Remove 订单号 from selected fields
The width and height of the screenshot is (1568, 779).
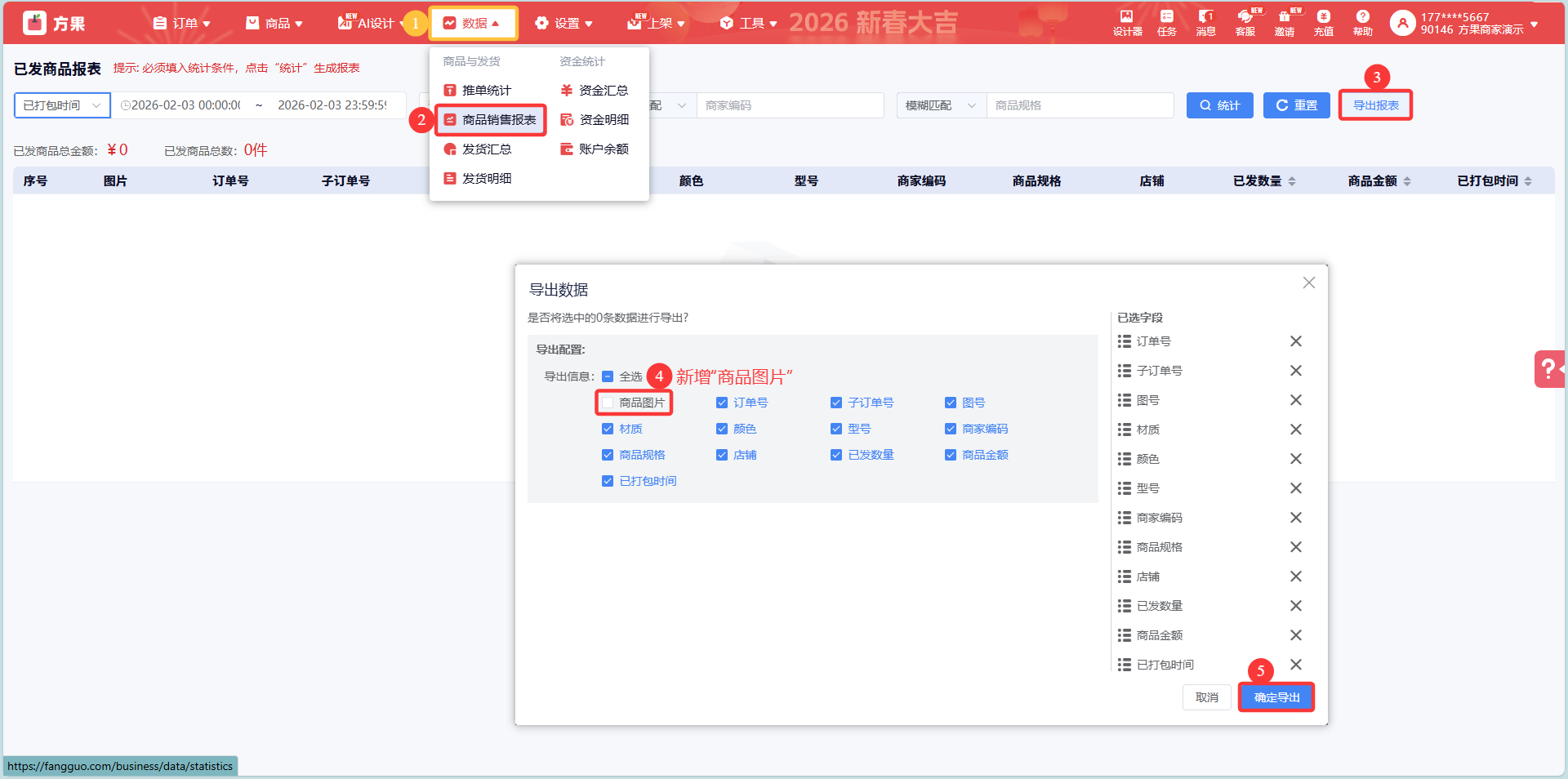(x=1295, y=341)
